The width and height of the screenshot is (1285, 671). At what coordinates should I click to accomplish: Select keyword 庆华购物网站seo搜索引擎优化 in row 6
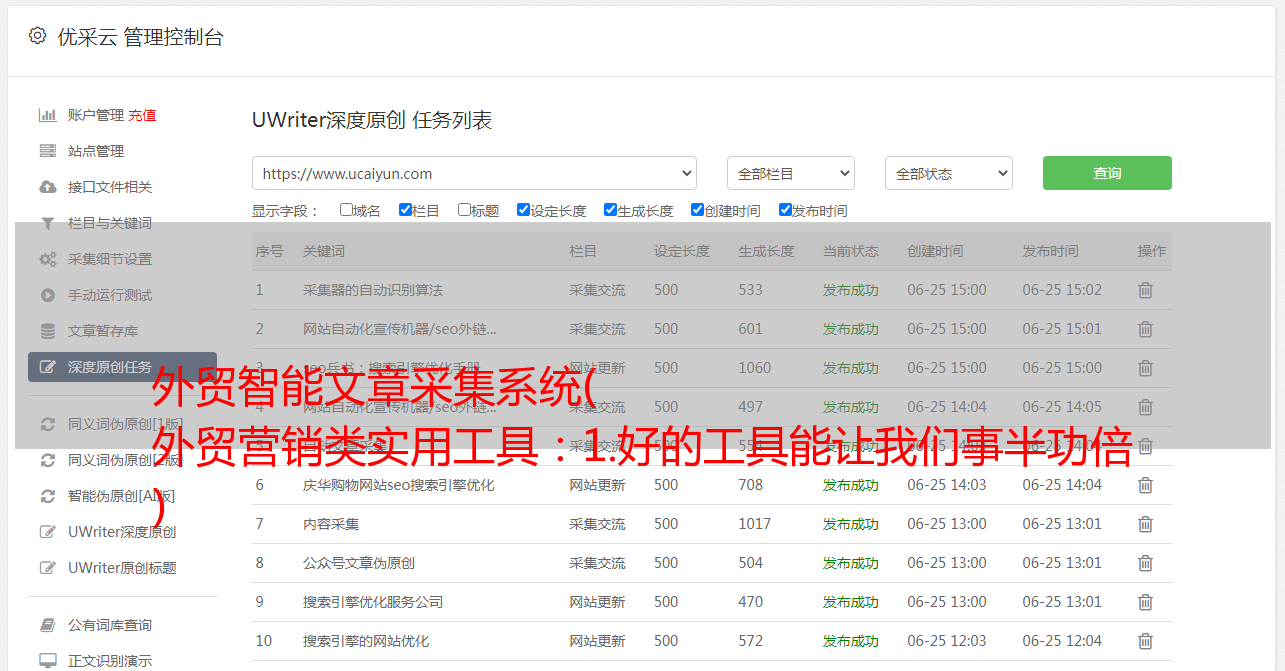click(398, 485)
